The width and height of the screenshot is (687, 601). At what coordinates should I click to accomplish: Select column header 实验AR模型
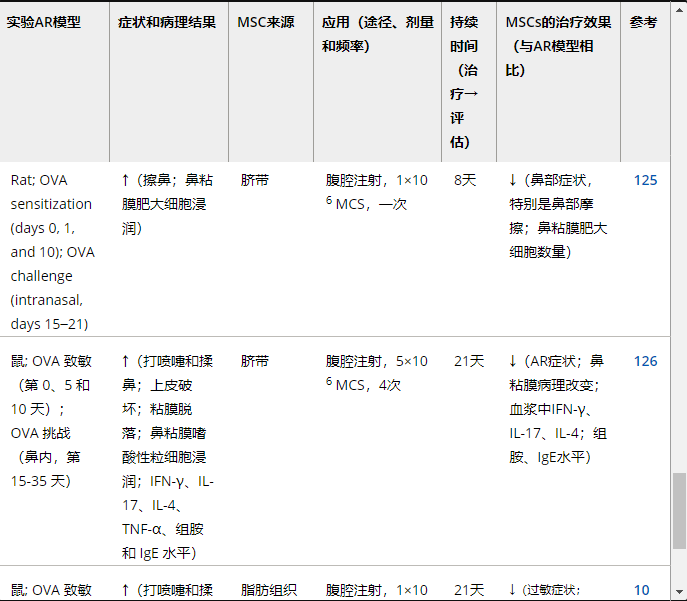tap(55, 82)
